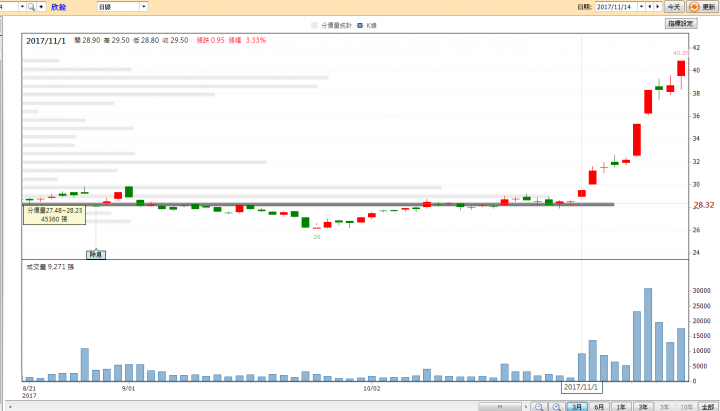Click the 今天 (today) button
This screenshot has height=411, width=720.
[x=674, y=7]
